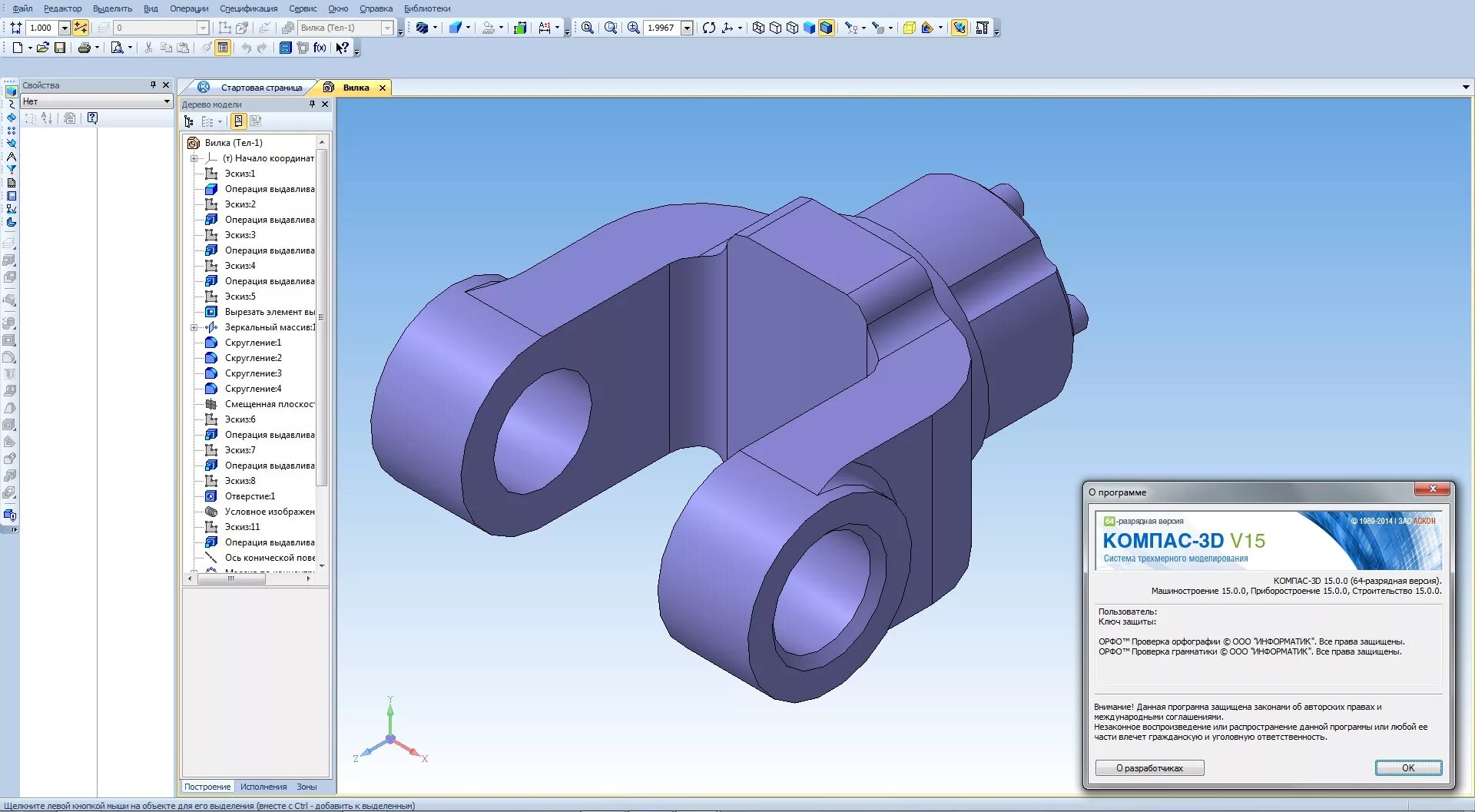Click the zoom in magnifier with plus
1475x812 pixels.
coord(634,28)
